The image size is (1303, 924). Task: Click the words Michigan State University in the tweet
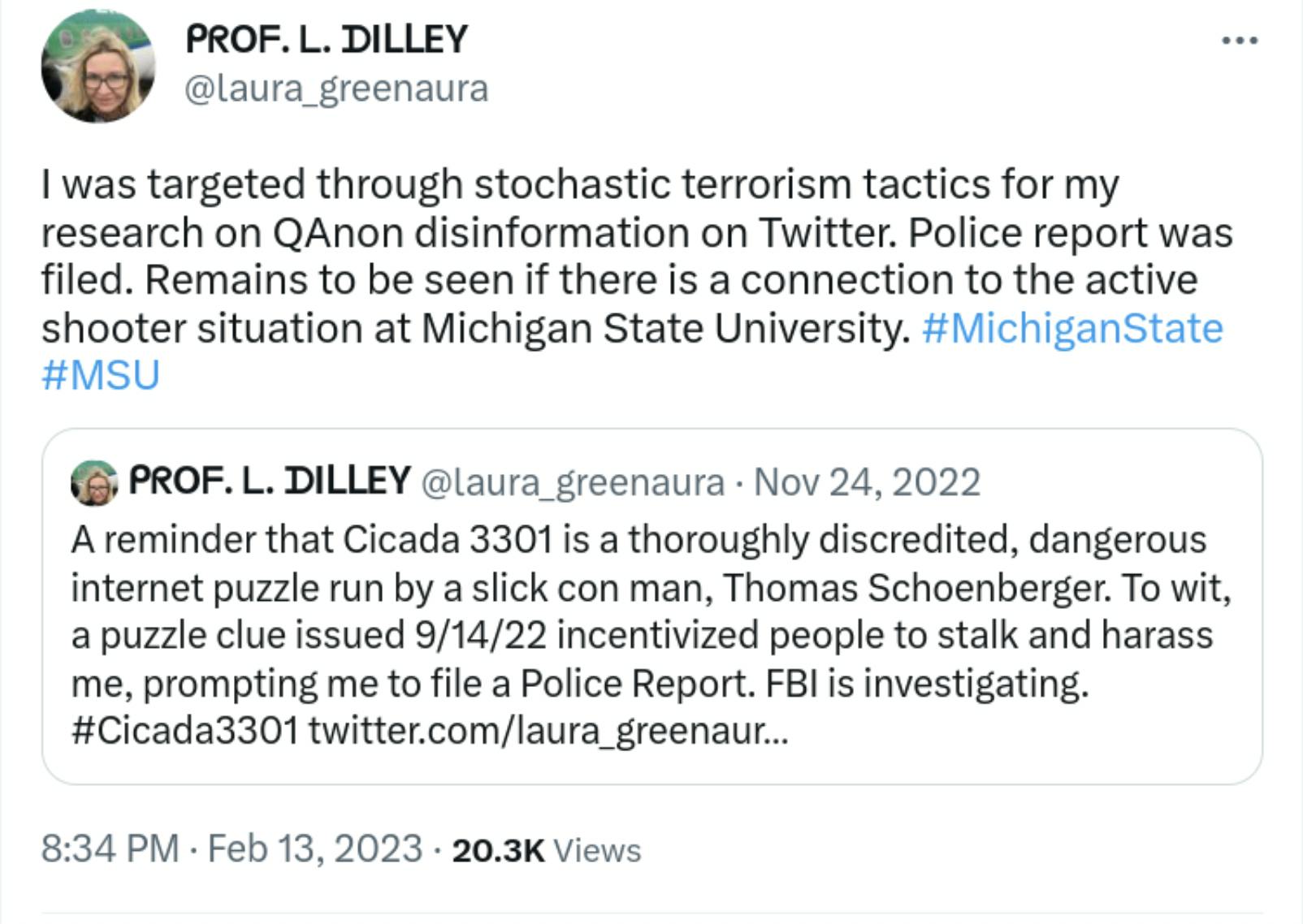click(x=665, y=328)
